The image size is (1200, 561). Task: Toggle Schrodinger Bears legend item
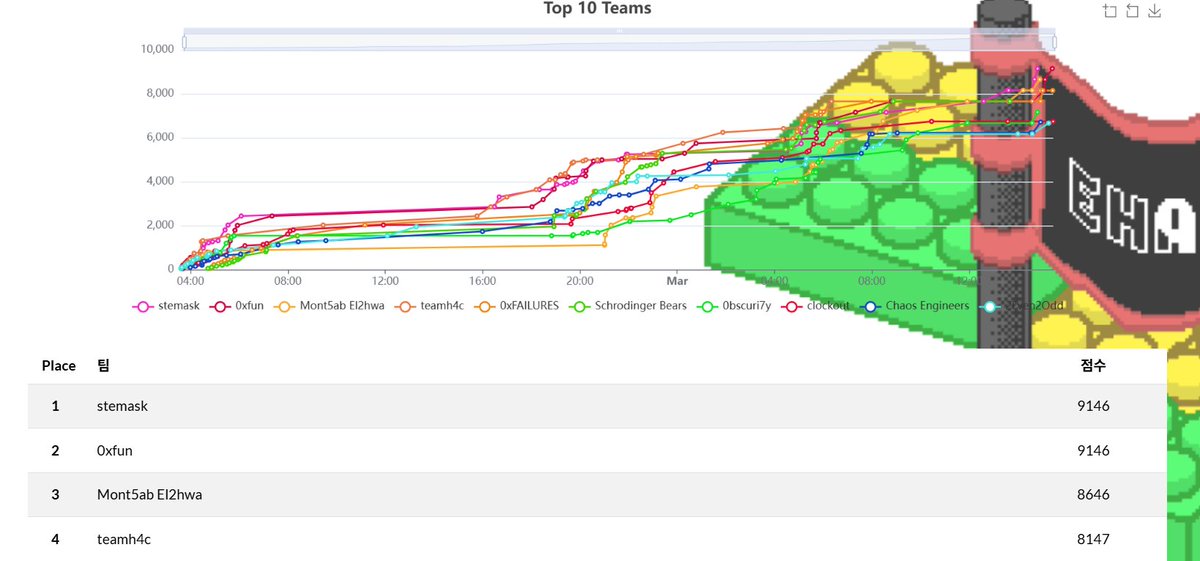[627, 306]
